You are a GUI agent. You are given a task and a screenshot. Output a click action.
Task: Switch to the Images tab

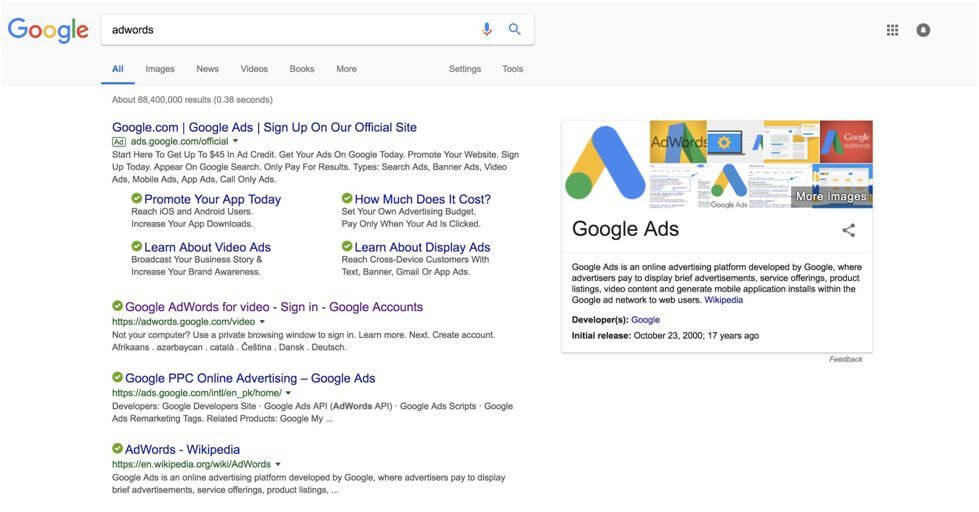[160, 69]
